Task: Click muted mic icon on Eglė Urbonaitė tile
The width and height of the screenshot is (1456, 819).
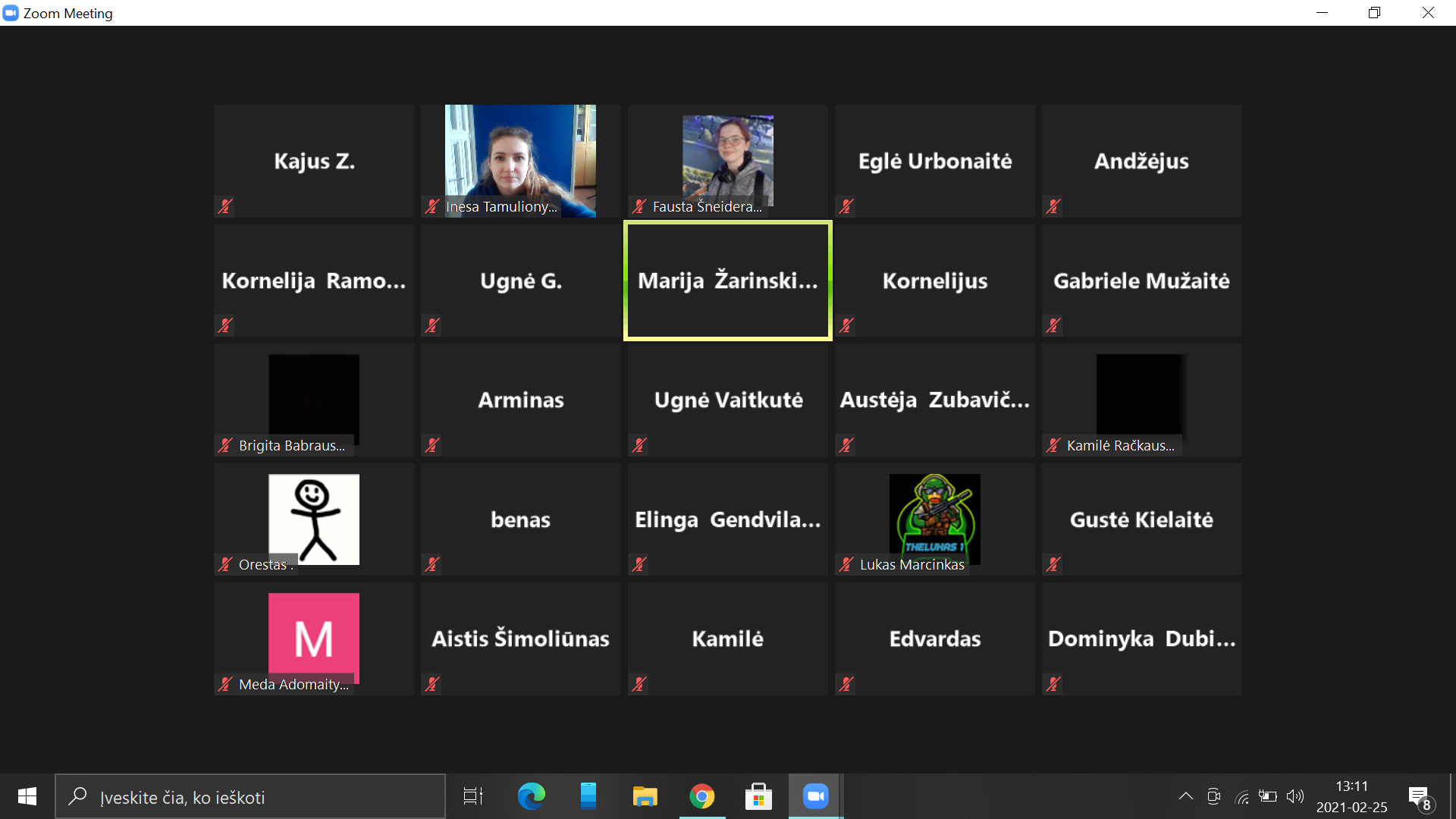Action: pyautogui.click(x=846, y=206)
